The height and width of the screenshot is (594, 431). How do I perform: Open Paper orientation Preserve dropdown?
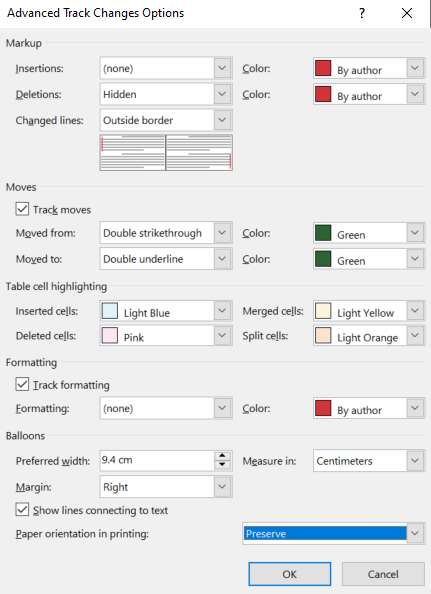click(x=333, y=533)
